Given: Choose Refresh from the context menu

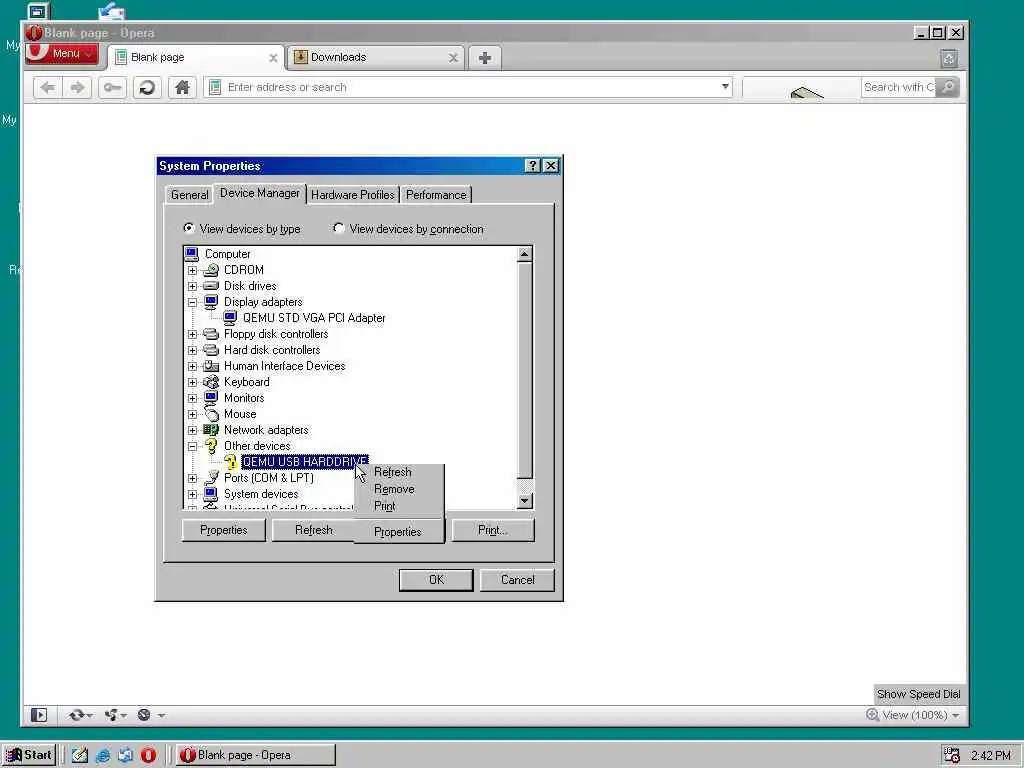Looking at the screenshot, I should tap(400, 472).
